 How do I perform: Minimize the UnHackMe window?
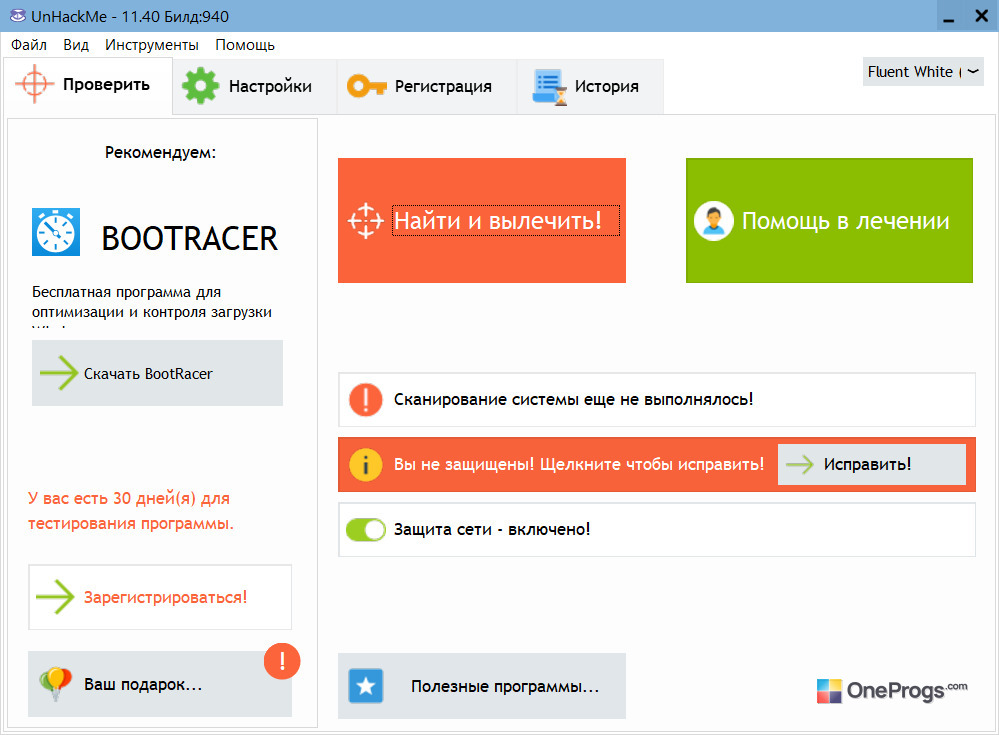click(x=949, y=16)
